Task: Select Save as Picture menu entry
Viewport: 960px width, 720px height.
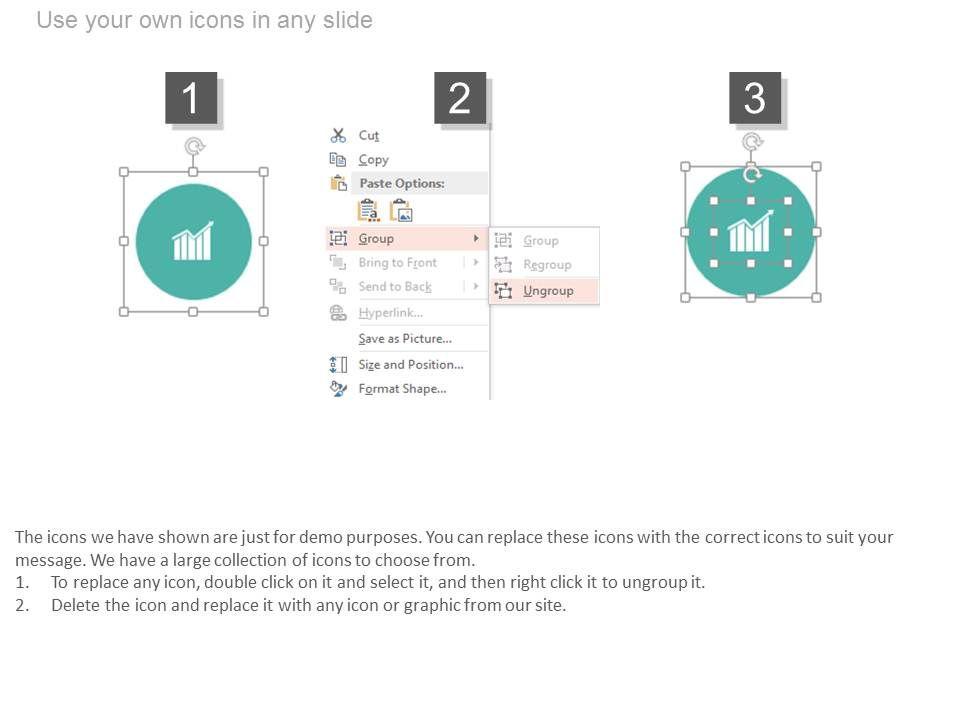Action: pos(405,339)
